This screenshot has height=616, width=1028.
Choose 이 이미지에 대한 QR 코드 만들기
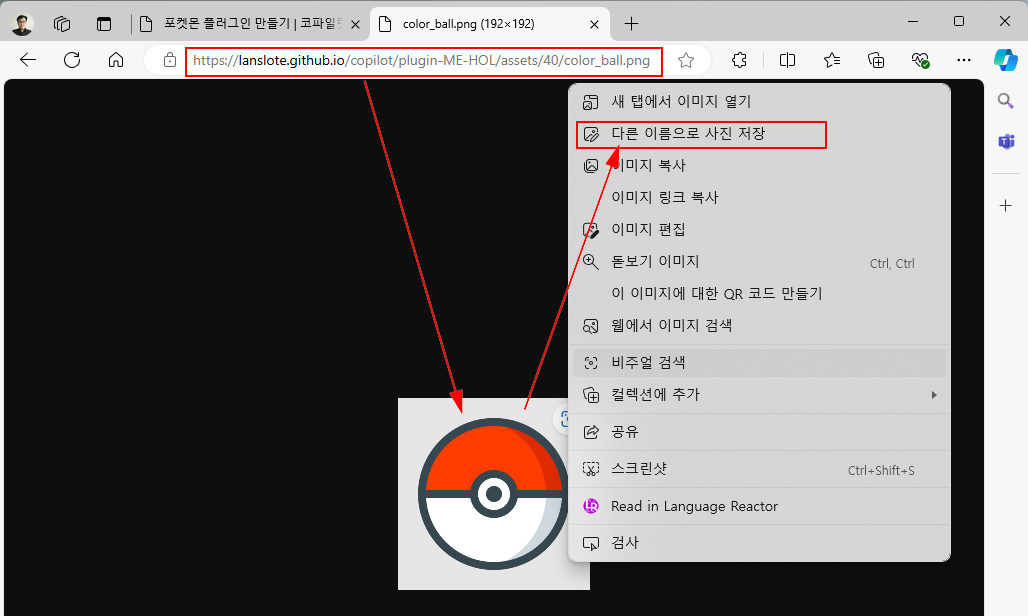pyautogui.click(x=760, y=294)
